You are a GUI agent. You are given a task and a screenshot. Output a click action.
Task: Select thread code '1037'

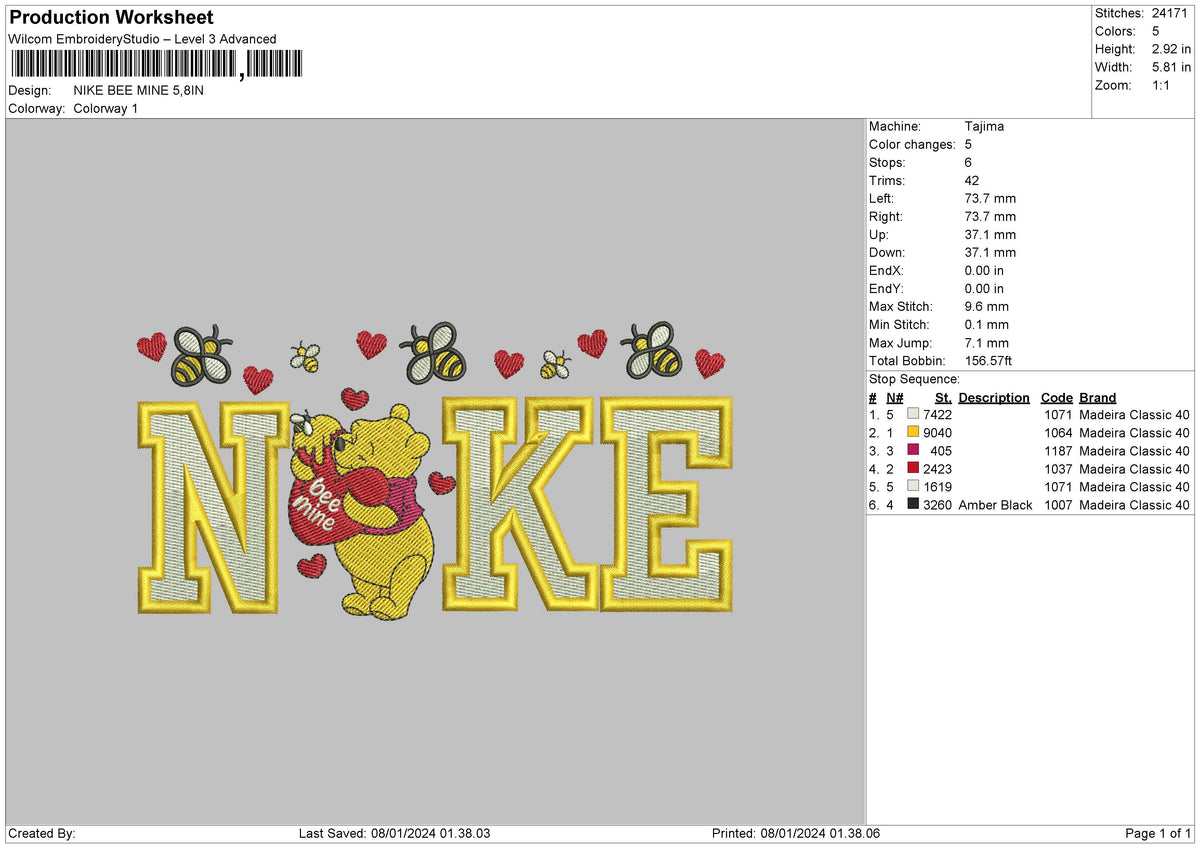pos(1056,469)
